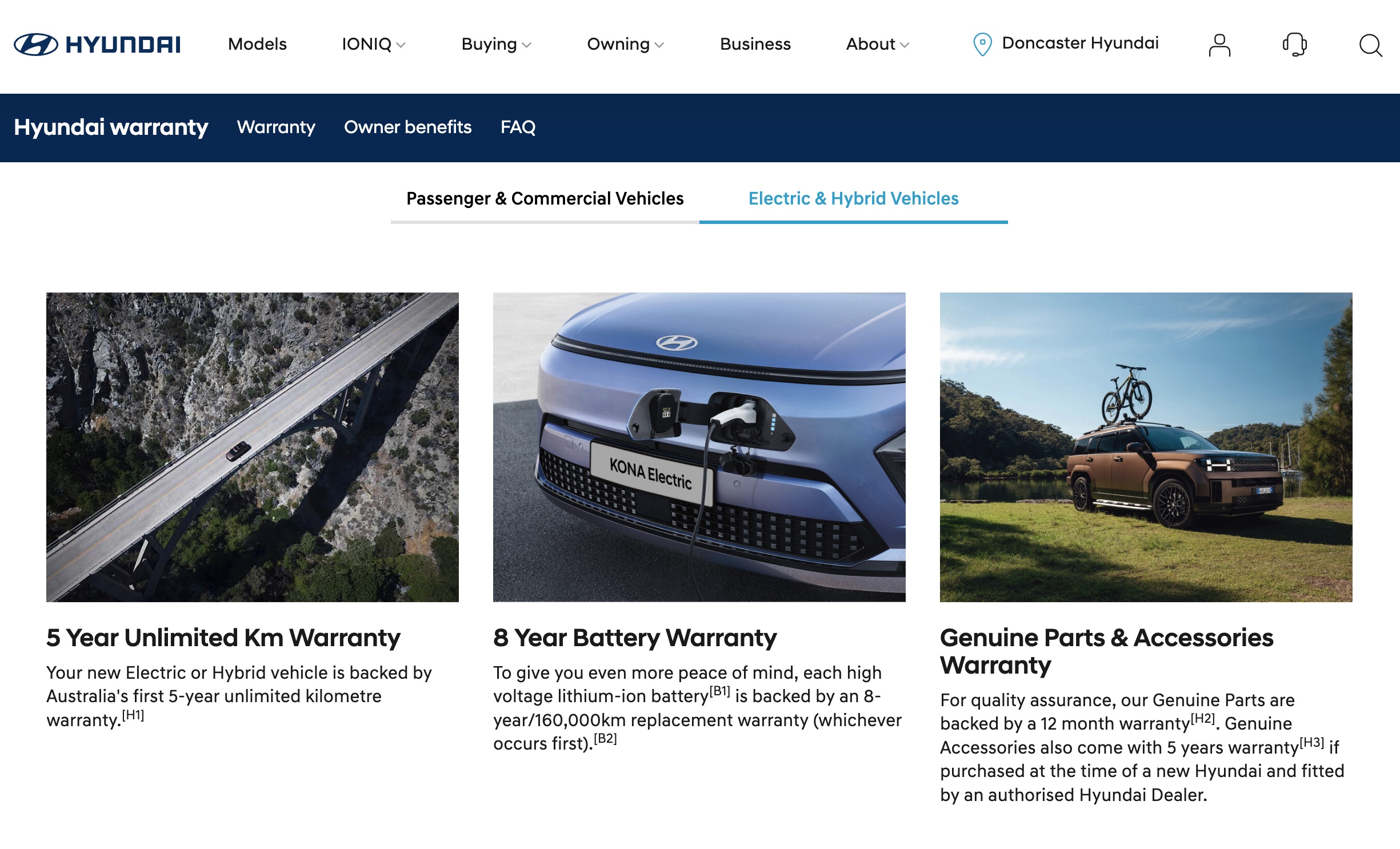The height and width of the screenshot is (849, 1400).
Task: Jump to the FAQ section
Action: pos(518,127)
